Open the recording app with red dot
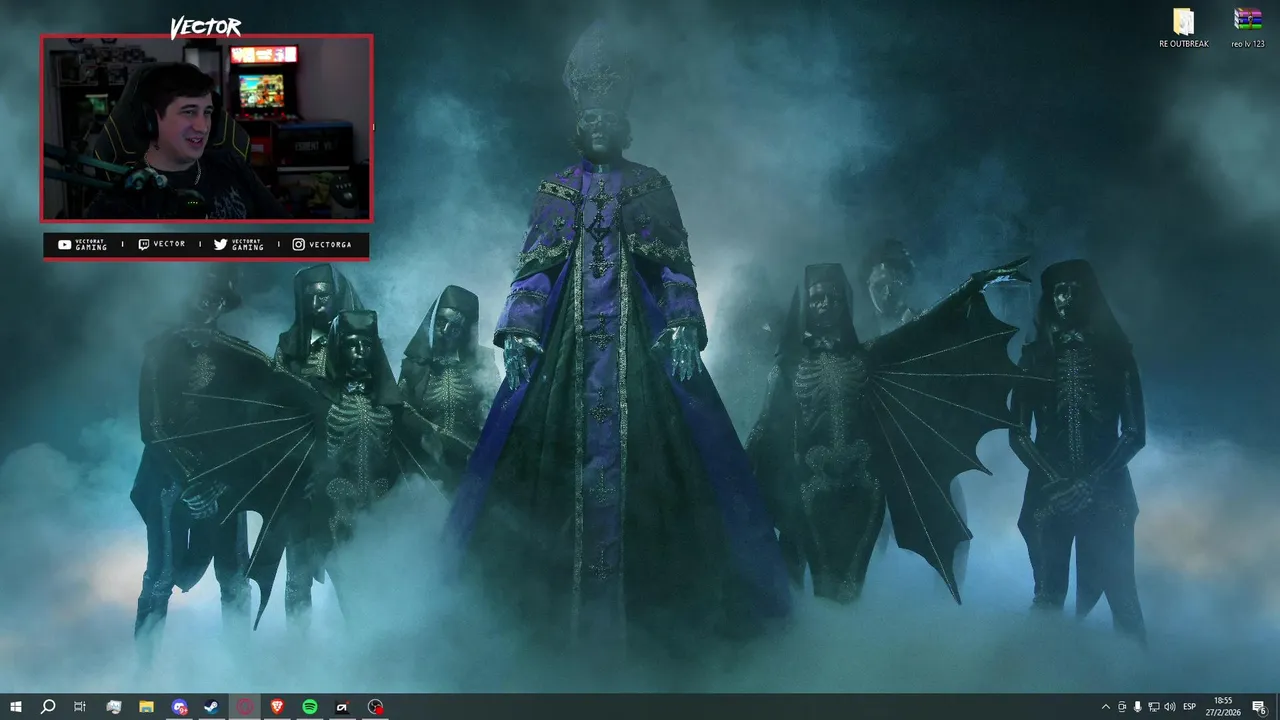1280x720 pixels. (375, 707)
